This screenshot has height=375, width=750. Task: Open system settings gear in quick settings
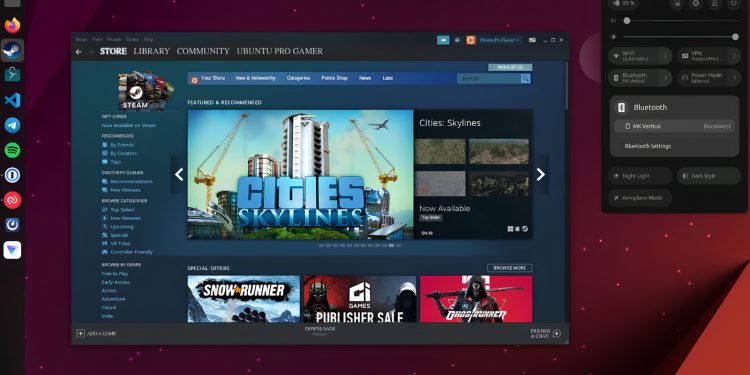tap(696, 3)
